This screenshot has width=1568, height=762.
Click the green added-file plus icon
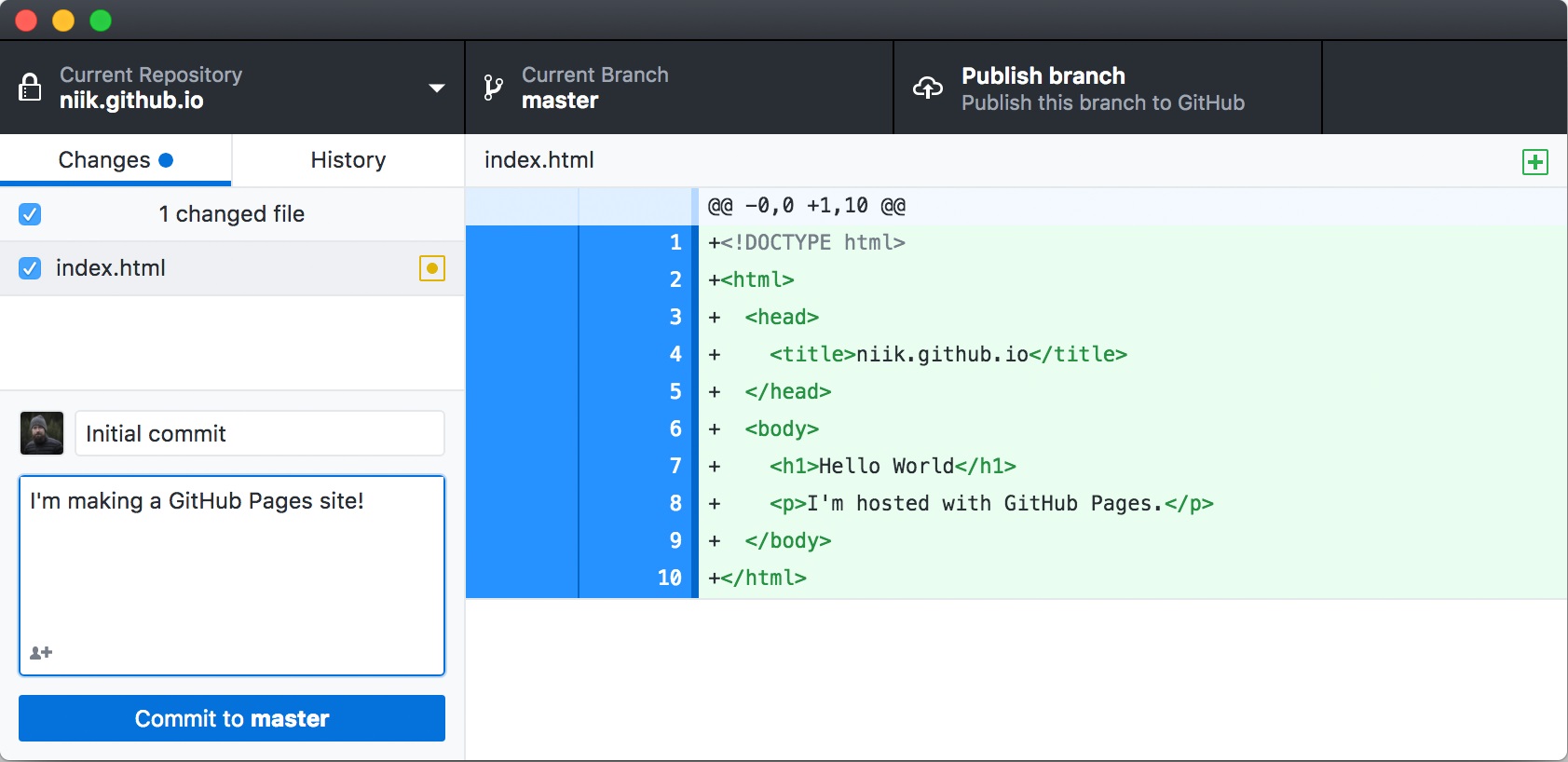click(1535, 162)
